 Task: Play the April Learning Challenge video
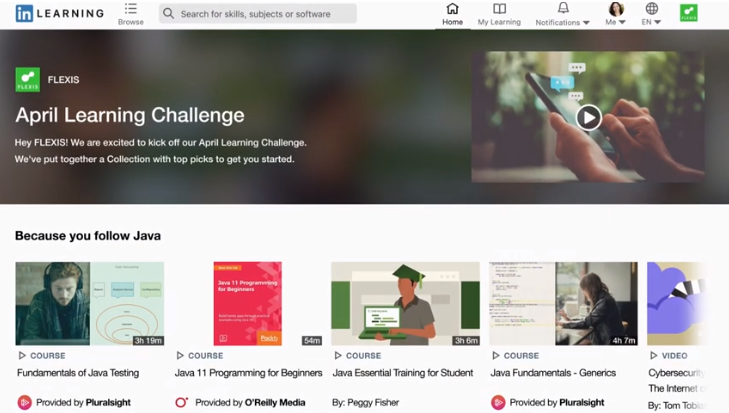589,117
